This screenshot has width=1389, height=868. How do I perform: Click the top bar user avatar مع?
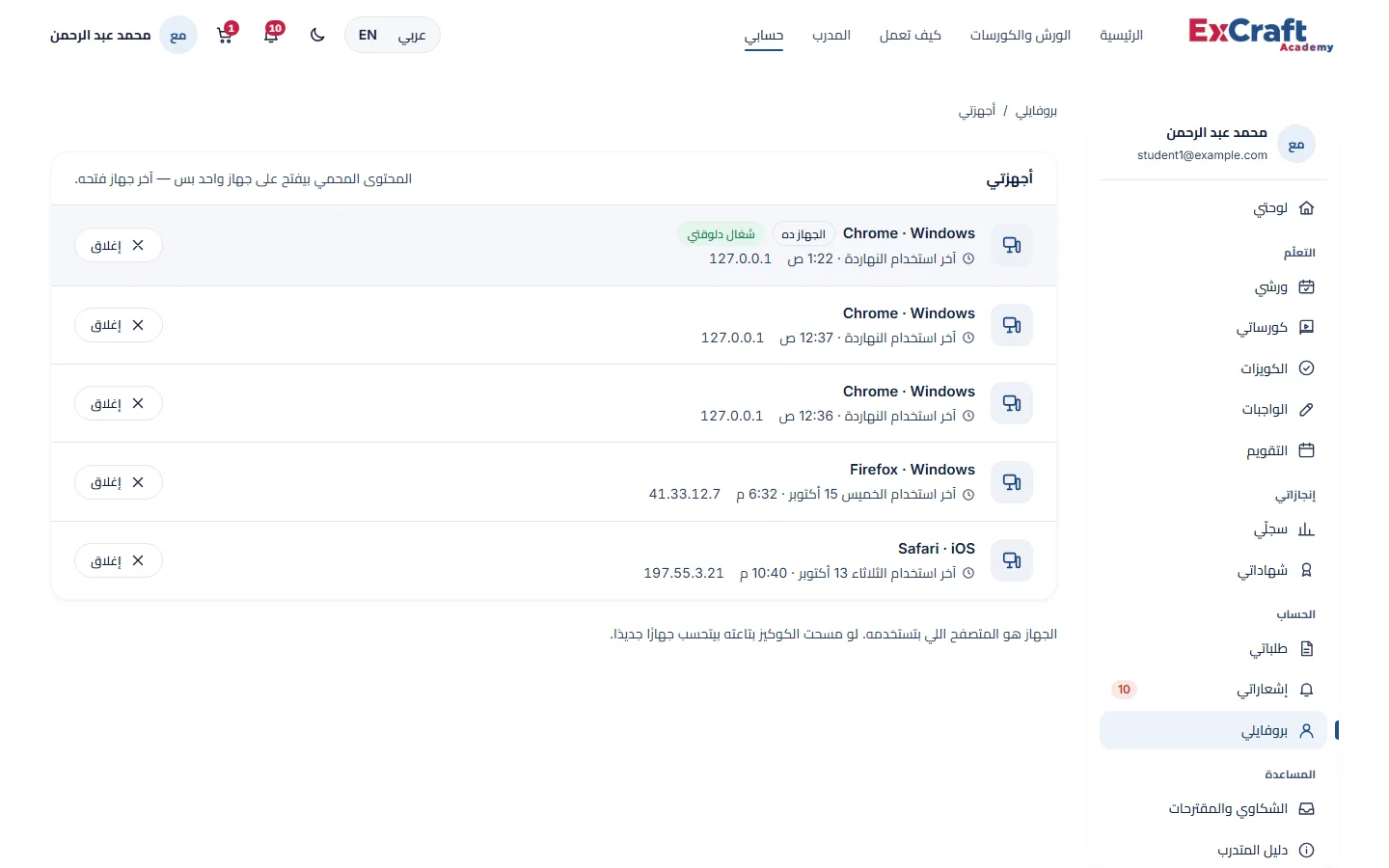point(178,36)
